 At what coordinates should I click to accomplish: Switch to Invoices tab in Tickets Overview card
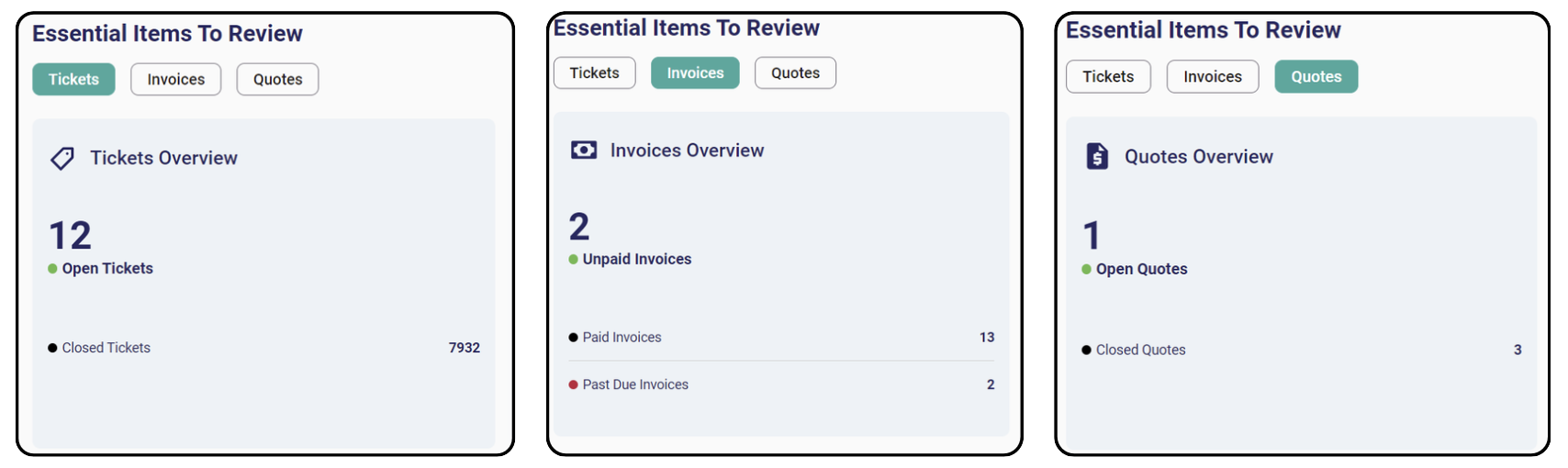175,80
